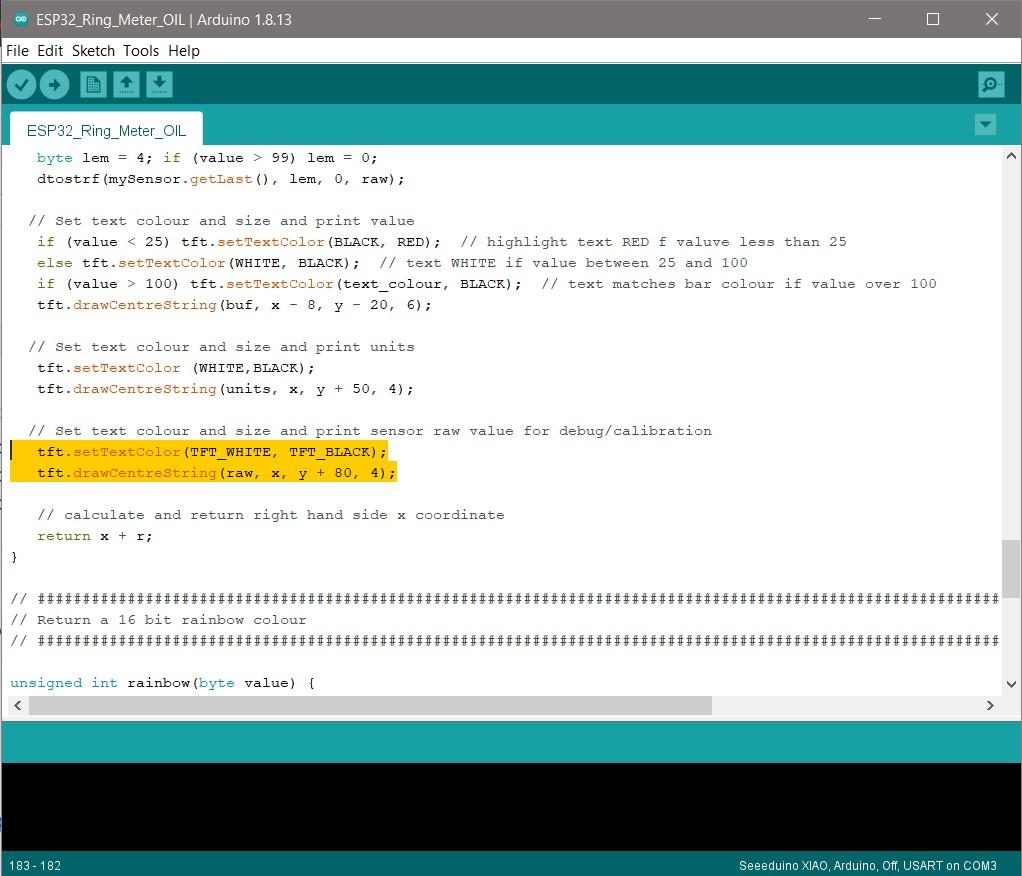Click the Verify (checkmark) button to compile

21,84
